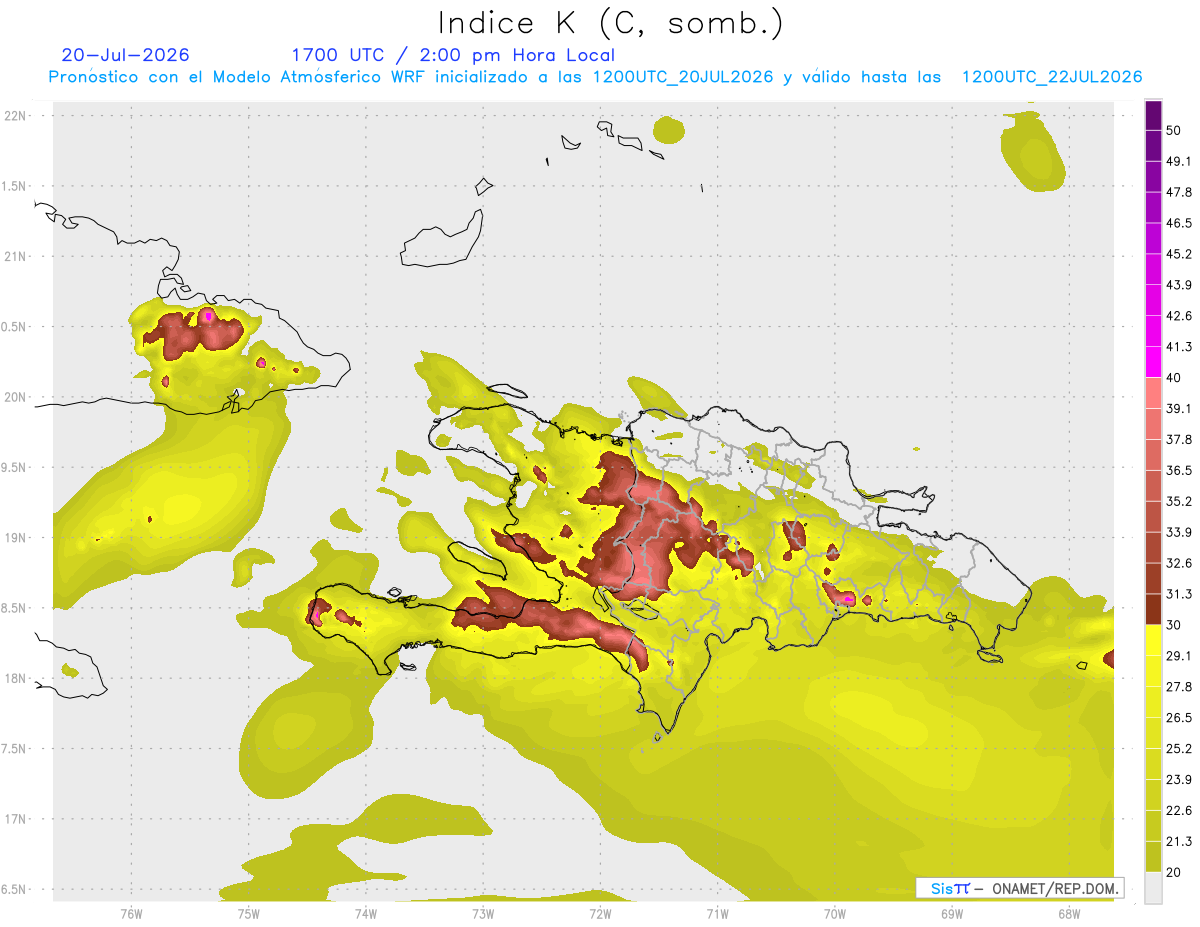Select the 20-Jul-2026 date label
This screenshot has height=927, width=1200.
coord(125,55)
